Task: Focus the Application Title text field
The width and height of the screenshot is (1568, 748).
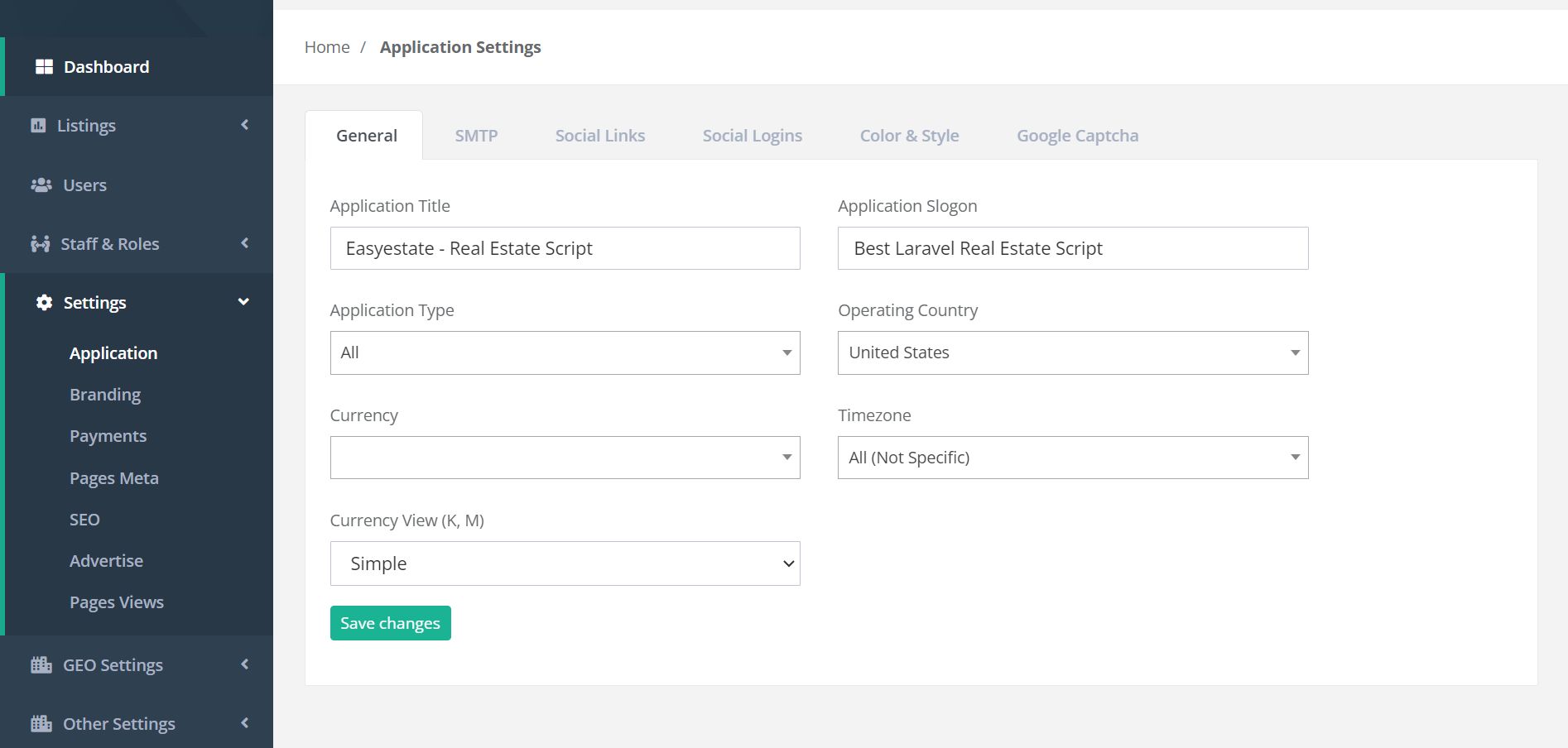Action: 565,248
